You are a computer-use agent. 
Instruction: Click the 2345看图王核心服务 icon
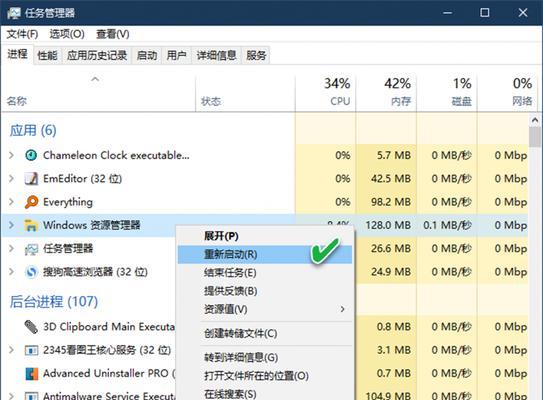click(31, 350)
